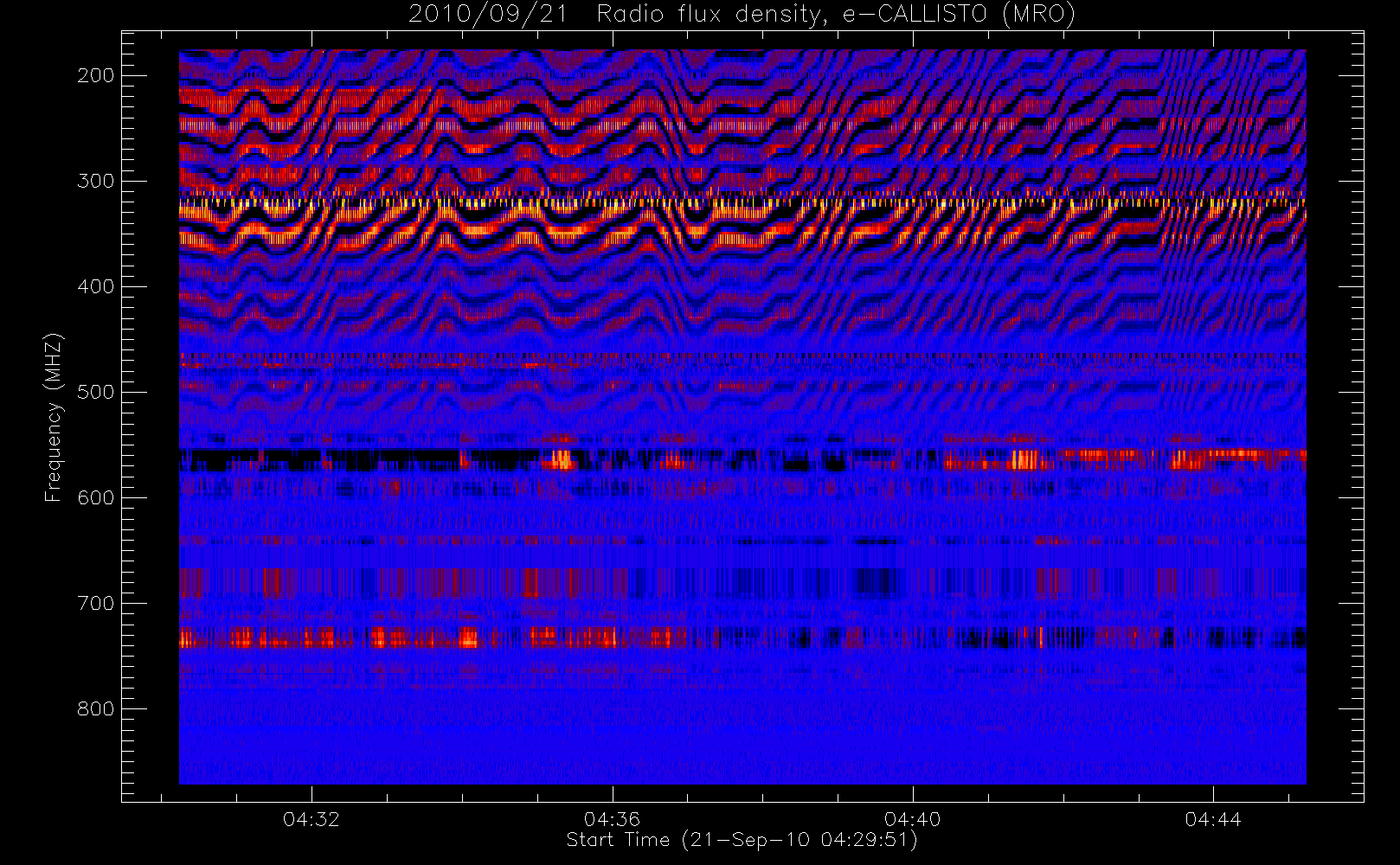This screenshot has height=865, width=1400.
Task: Click the 300 frequency tick label
Action: [x=96, y=181]
